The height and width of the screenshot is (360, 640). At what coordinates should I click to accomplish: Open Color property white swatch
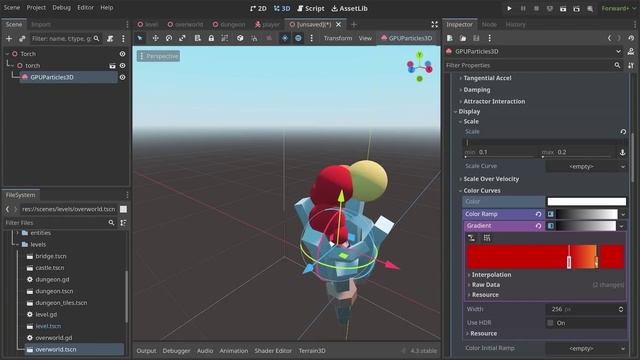click(x=586, y=202)
